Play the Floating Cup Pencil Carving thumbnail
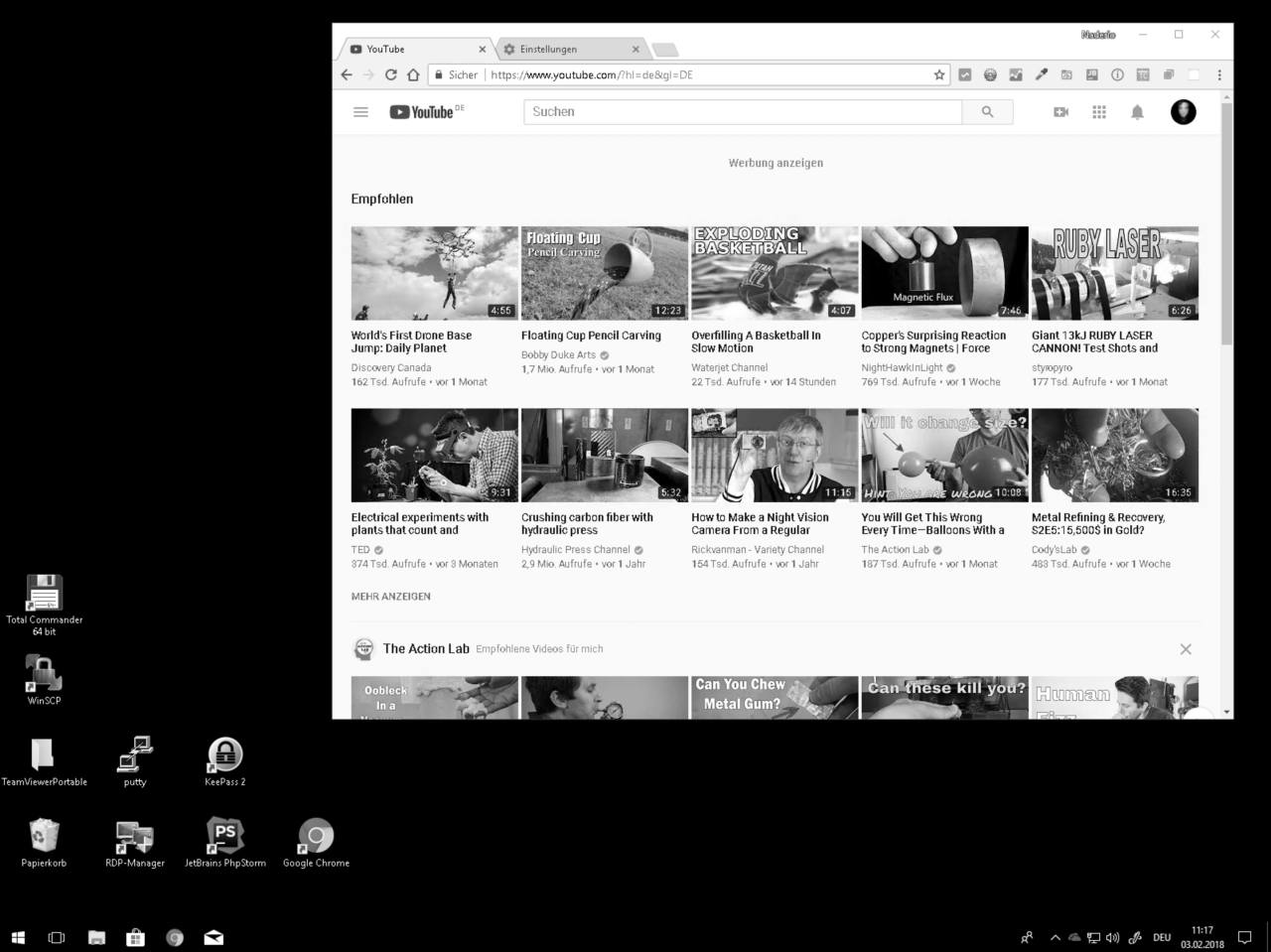 [x=604, y=273]
